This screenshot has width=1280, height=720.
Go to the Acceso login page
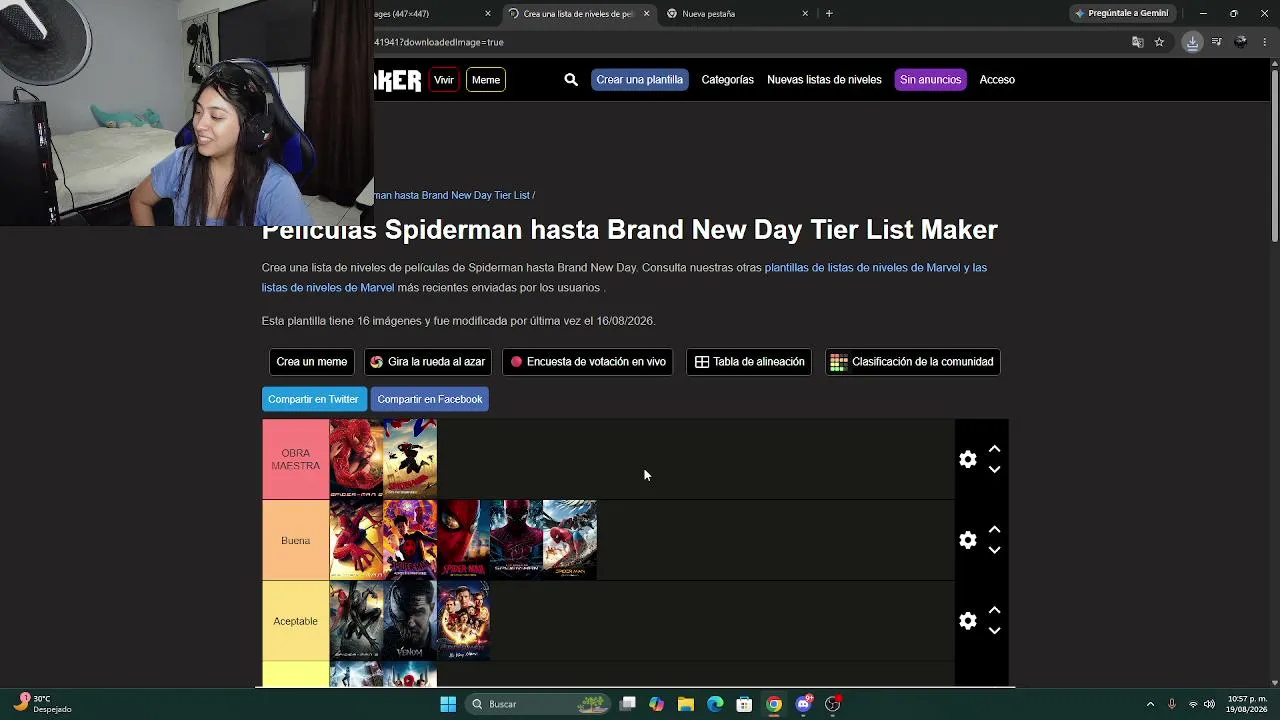997,80
